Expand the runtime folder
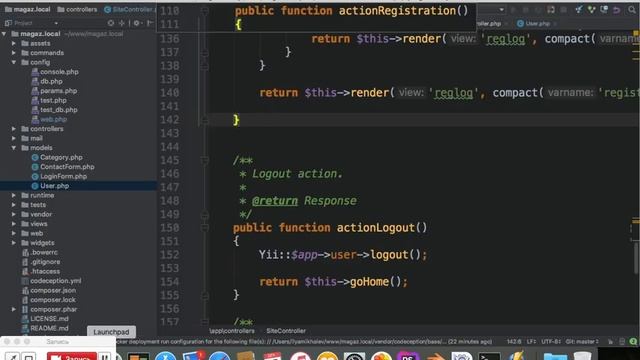This screenshot has height=360, width=640. pos(14,196)
